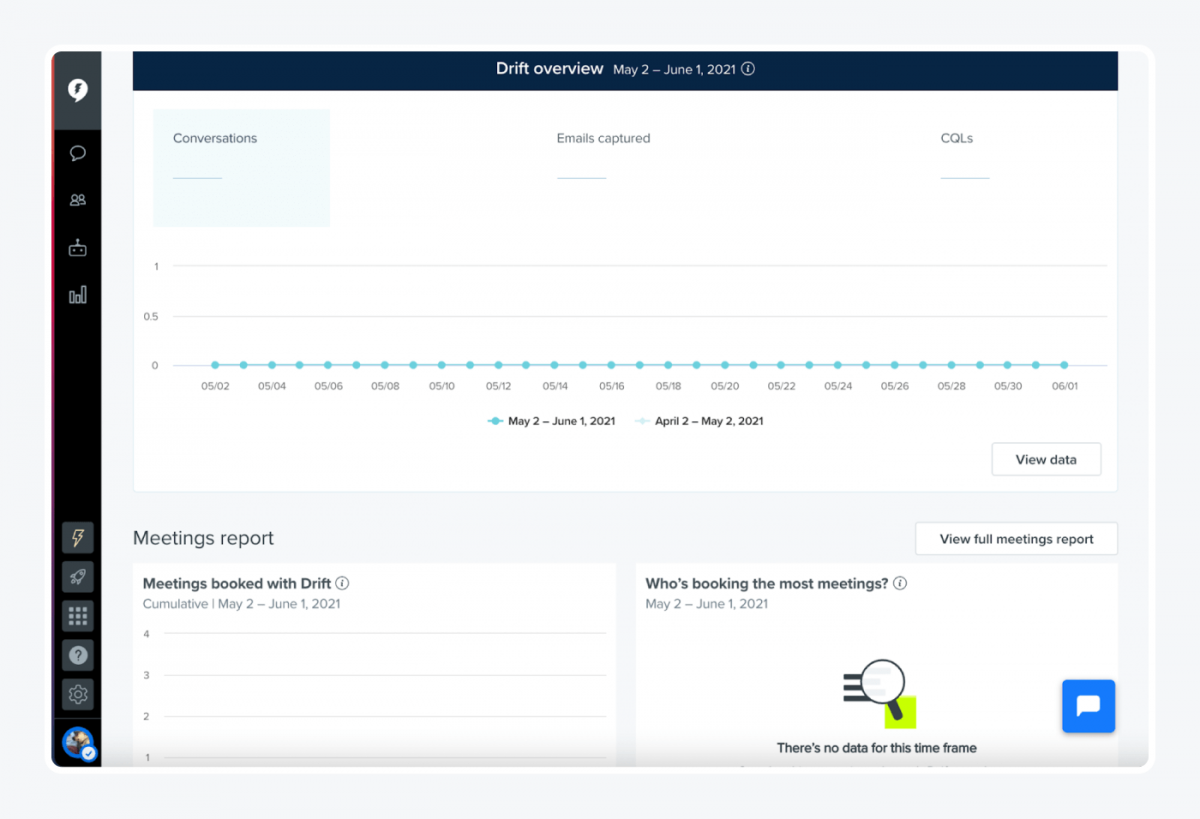Click the Meetings booked with Drift title
The height and width of the screenshot is (819, 1200).
pos(237,583)
